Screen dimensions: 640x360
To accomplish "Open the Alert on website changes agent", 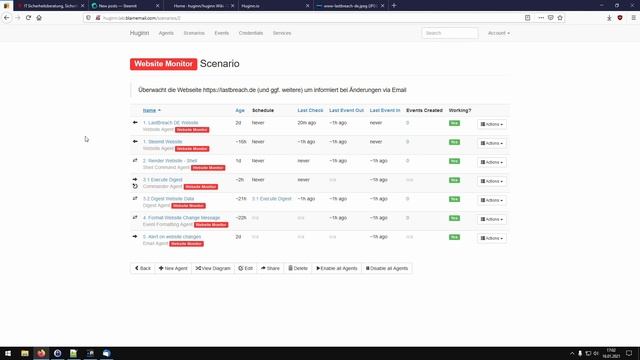I will click(172, 237).
